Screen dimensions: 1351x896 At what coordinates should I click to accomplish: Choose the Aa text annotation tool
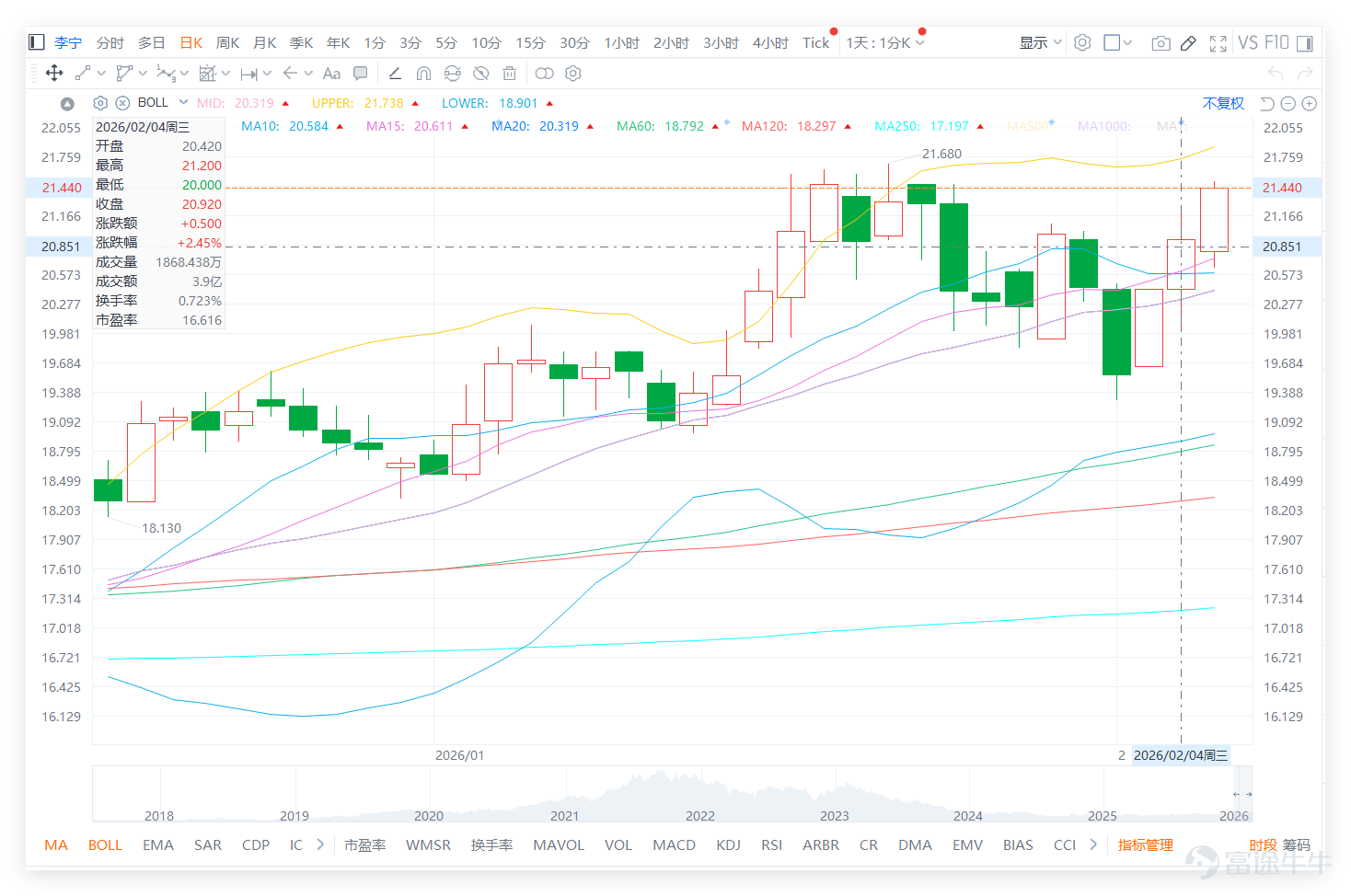point(331,74)
